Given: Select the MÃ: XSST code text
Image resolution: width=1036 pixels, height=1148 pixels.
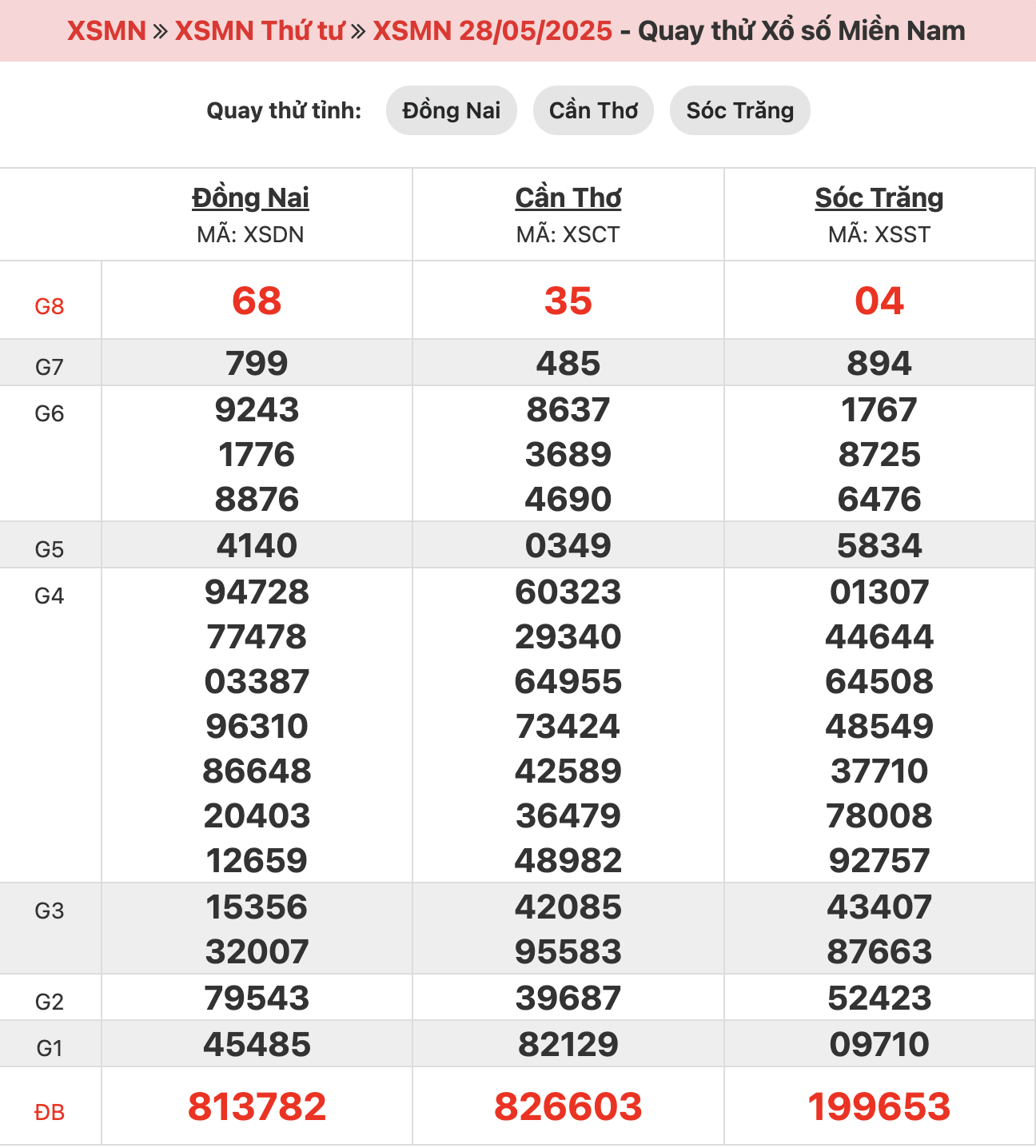Looking at the screenshot, I should (879, 234).
